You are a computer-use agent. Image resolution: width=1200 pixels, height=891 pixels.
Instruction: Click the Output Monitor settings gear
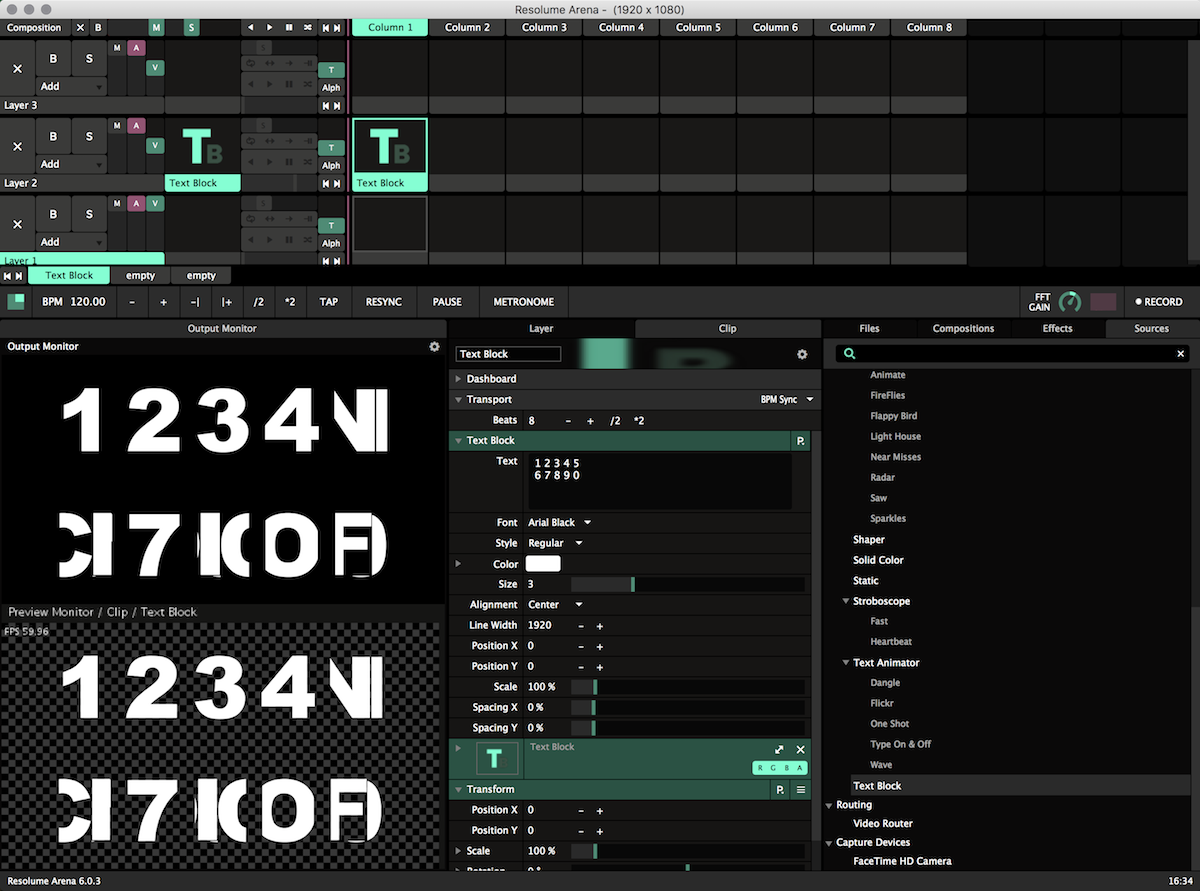point(434,347)
